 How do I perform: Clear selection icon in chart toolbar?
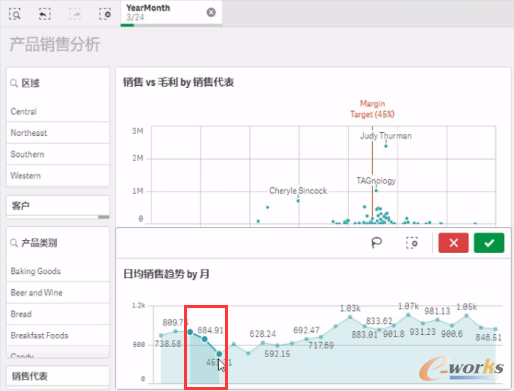[412, 243]
